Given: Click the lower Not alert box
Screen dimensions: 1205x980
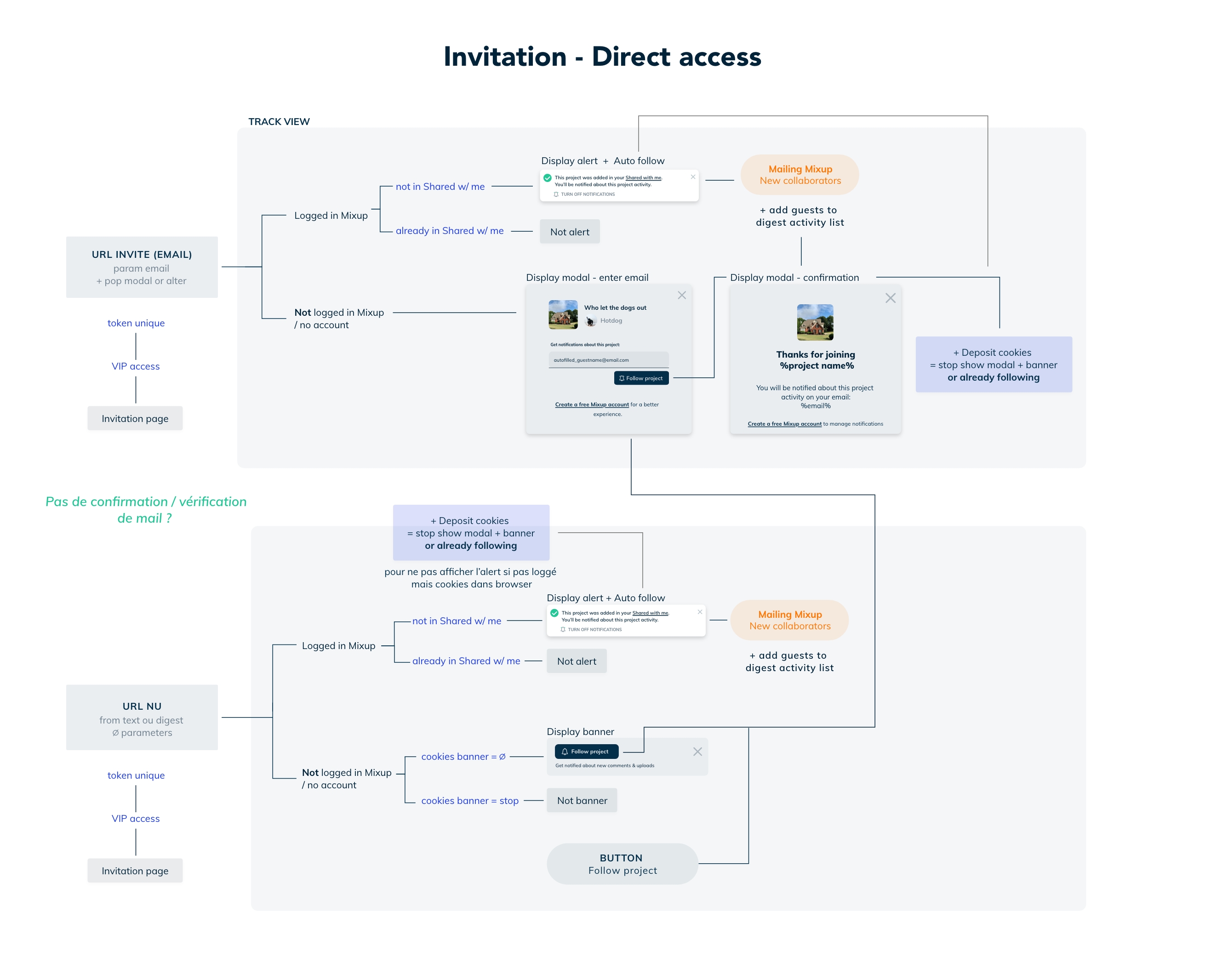Looking at the screenshot, I should click(x=576, y=661).
